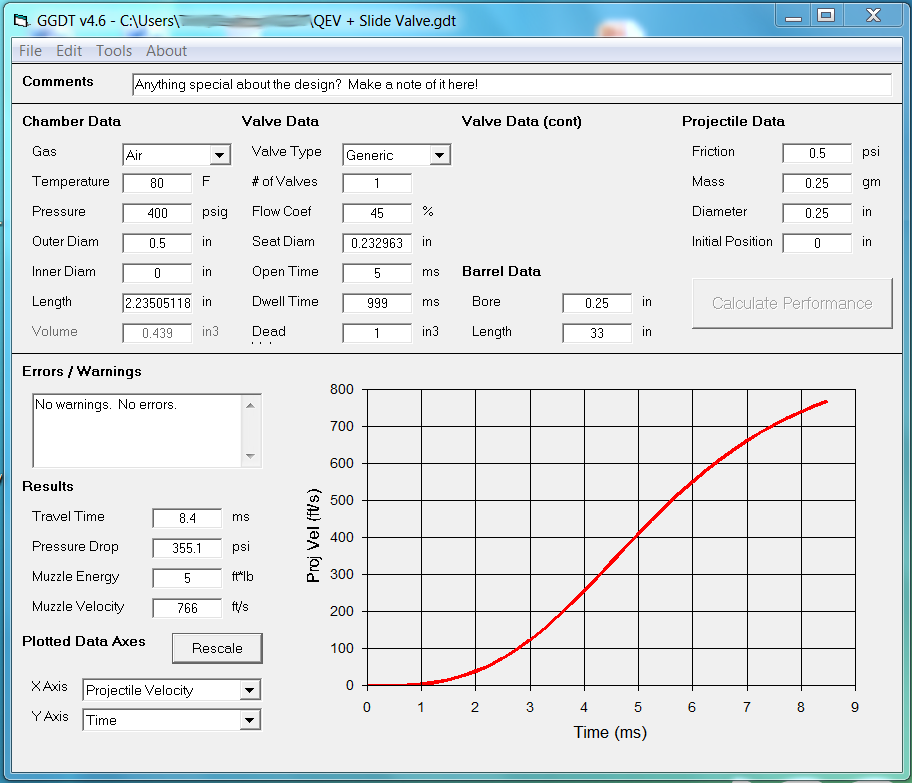Click the Muzzle Velocity result field
Viewport: 912px width, 783px height.
click(187, 608)
